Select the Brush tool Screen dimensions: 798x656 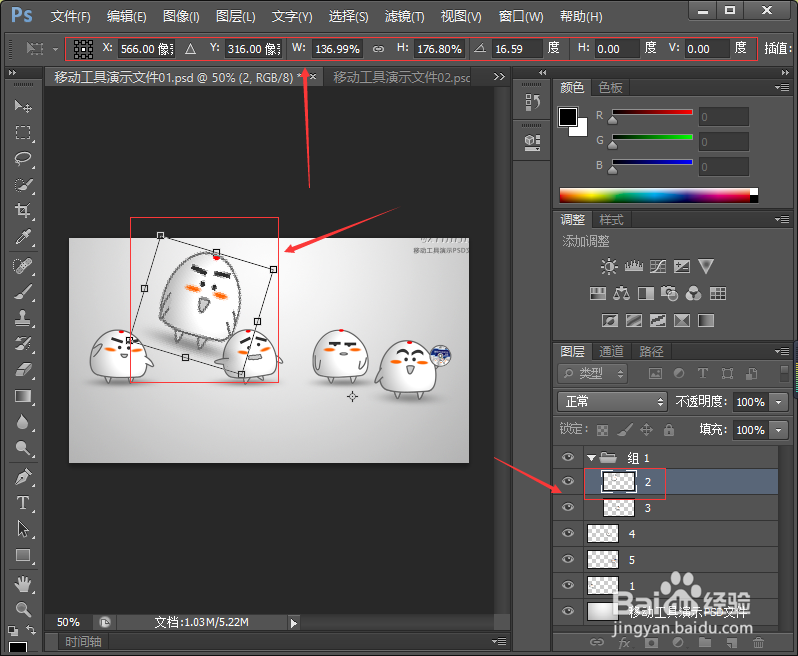[x=22, y=292]
